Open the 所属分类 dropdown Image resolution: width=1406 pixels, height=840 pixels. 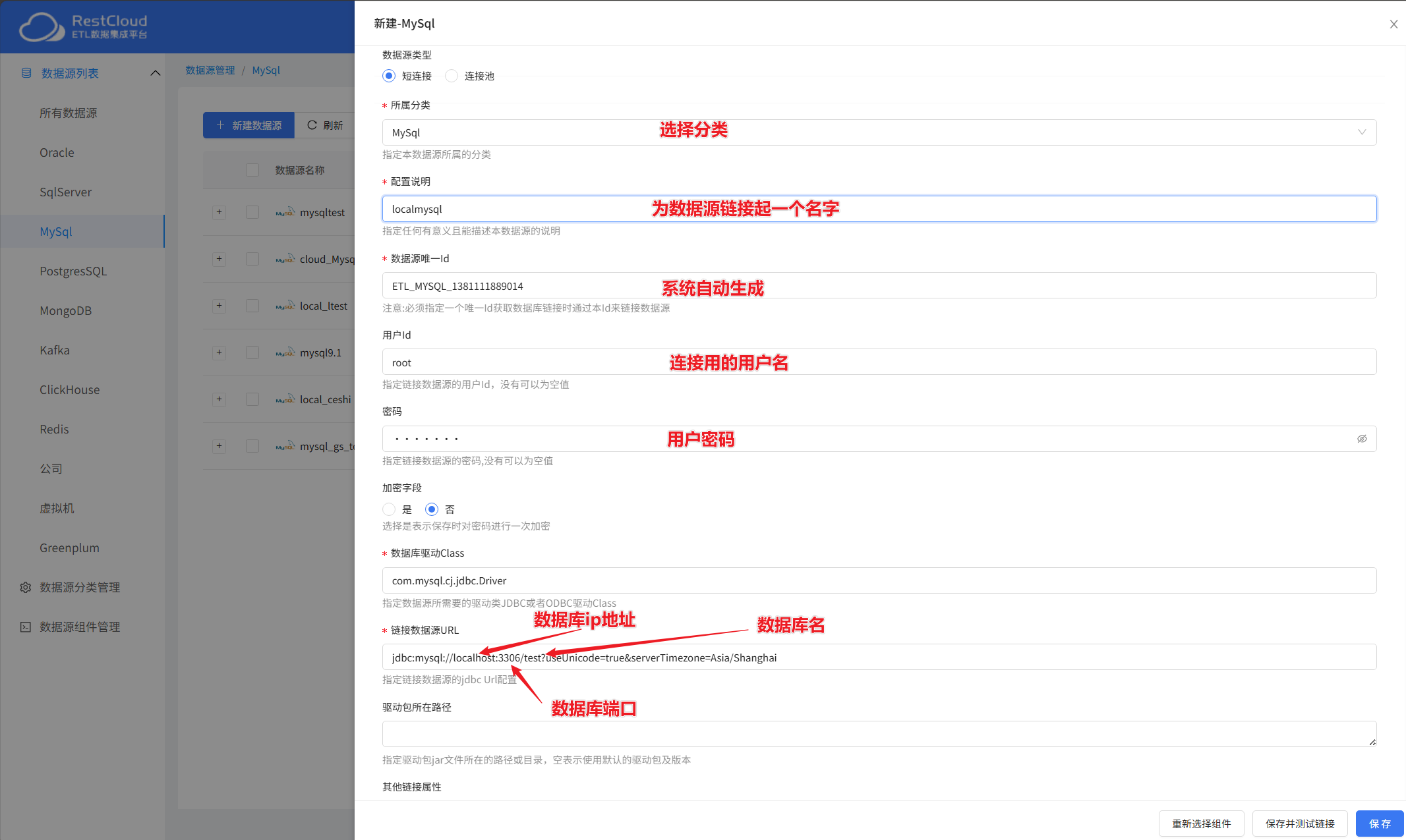point(879,132)
